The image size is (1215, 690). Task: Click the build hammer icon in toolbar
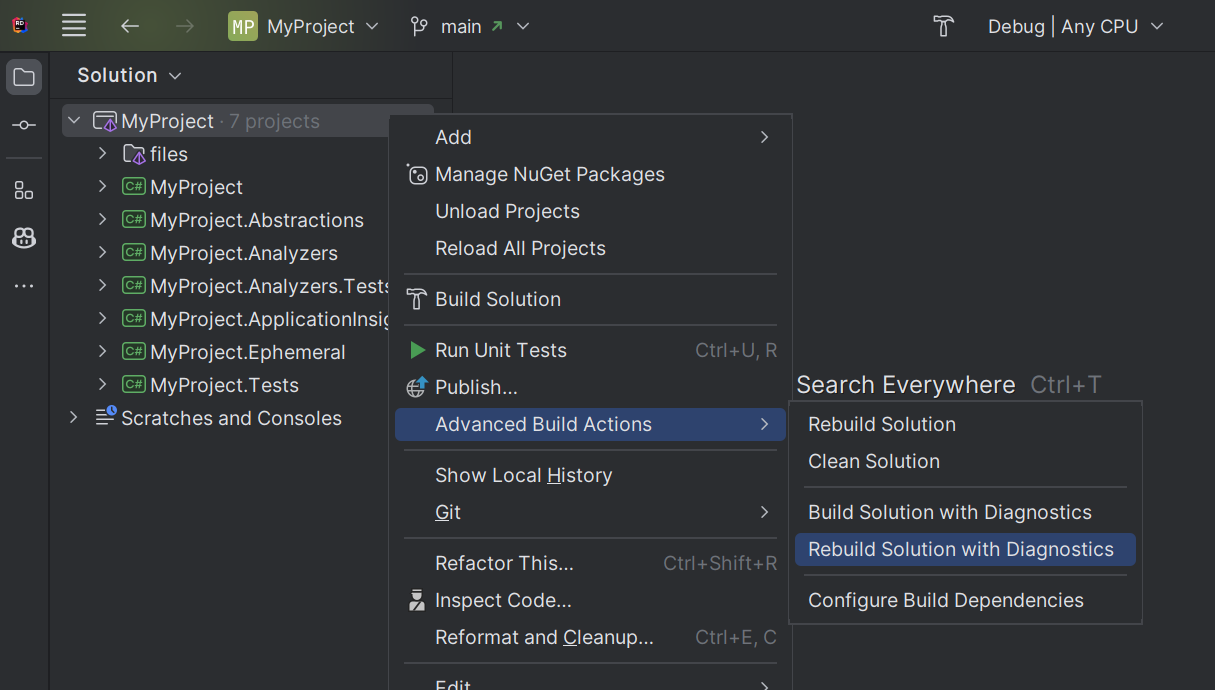point(943,26)
